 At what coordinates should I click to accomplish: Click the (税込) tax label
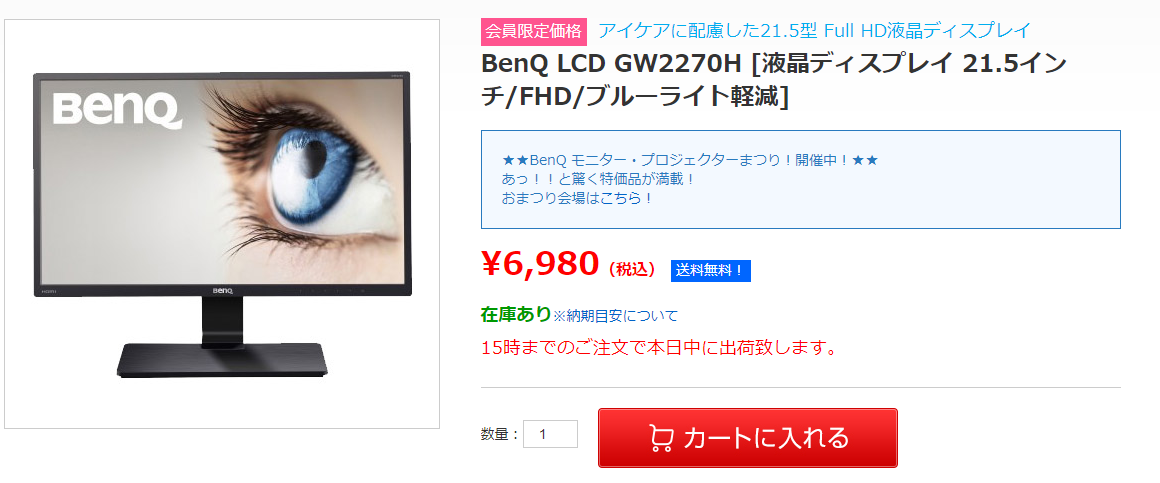point(632,270)
